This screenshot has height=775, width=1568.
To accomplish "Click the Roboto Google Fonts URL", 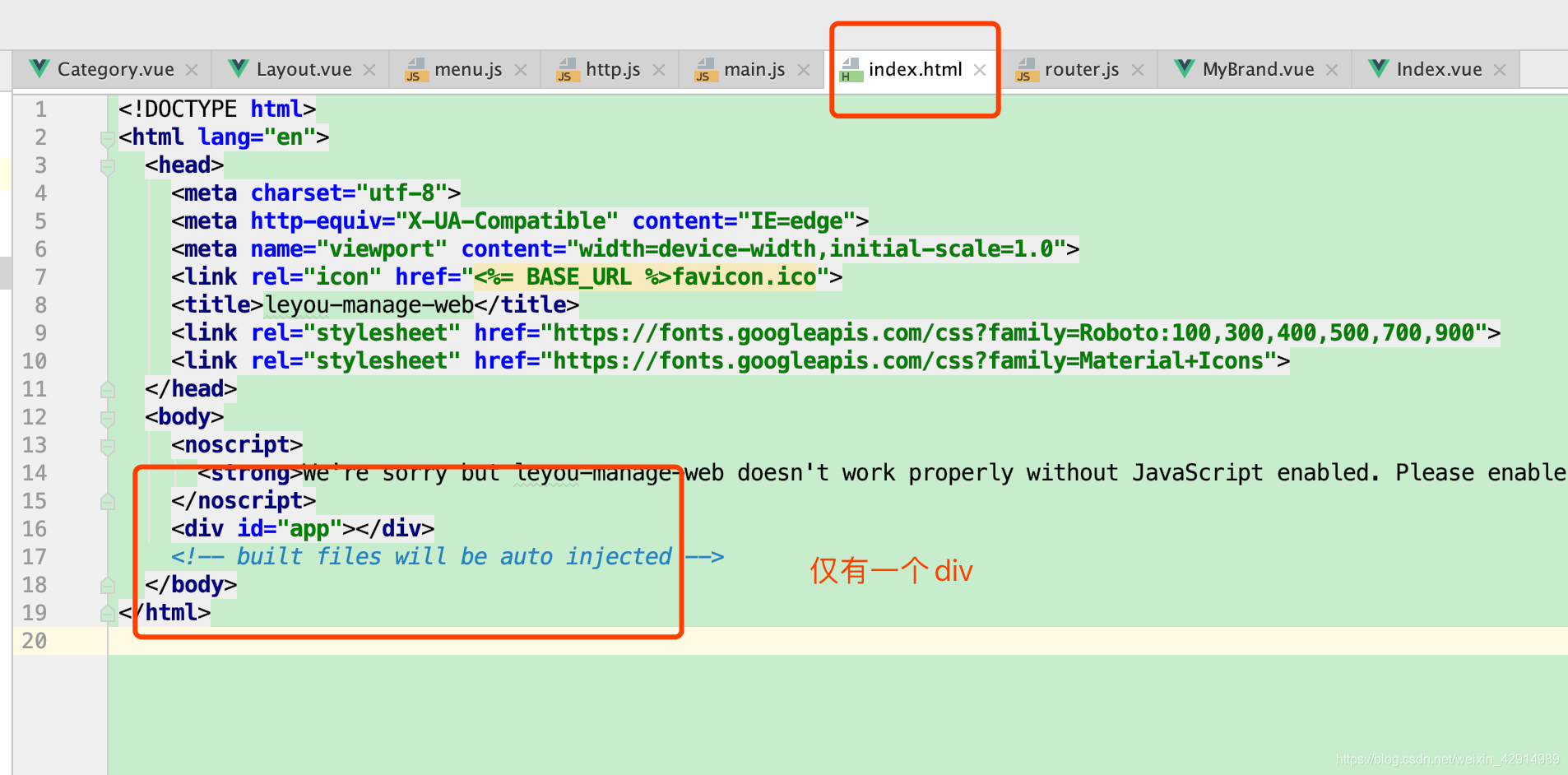I will 1014,333.
